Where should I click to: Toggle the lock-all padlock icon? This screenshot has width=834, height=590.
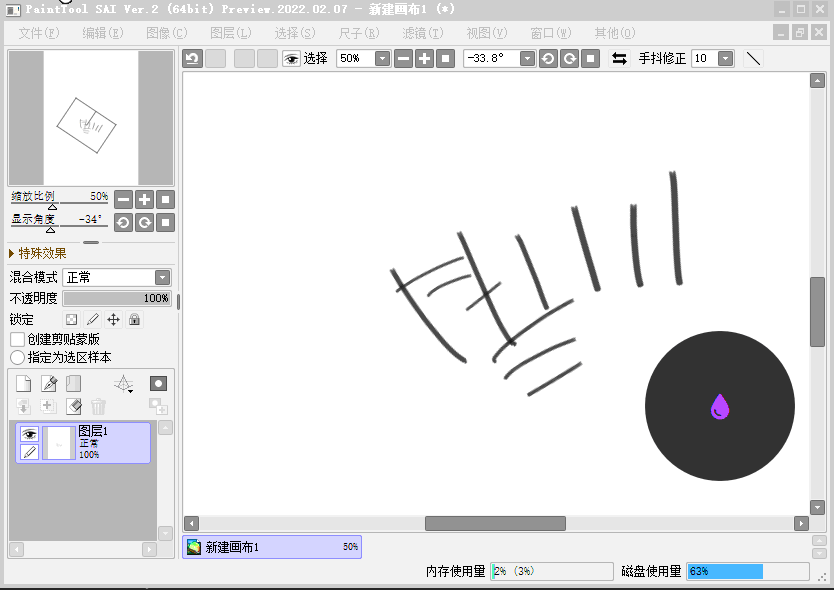[135, 319]
